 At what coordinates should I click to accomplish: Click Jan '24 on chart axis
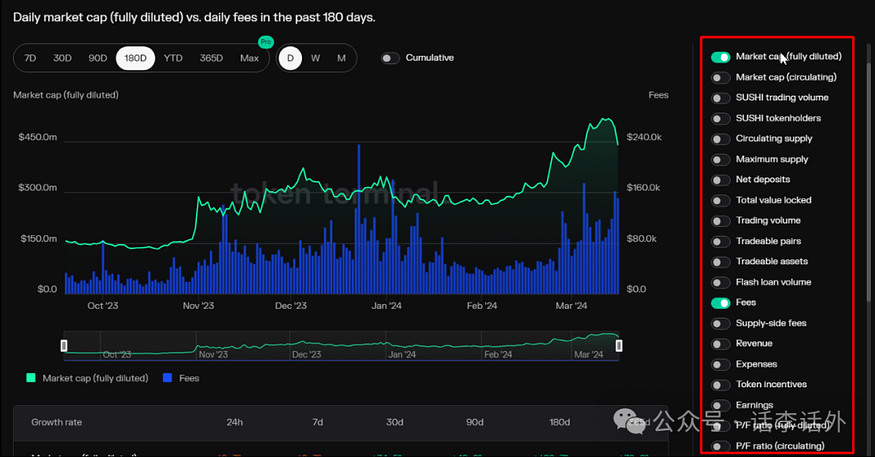(x=386, y=306)
